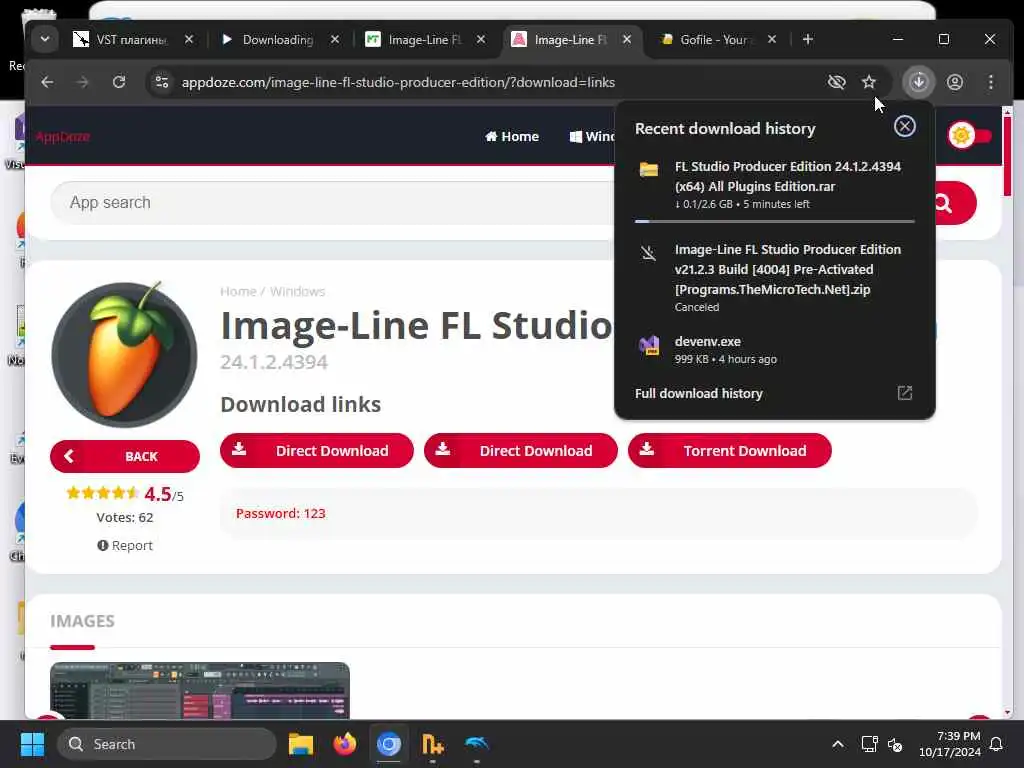Focus the App search field
This screenshot has height=768, width=1024.
333,202
